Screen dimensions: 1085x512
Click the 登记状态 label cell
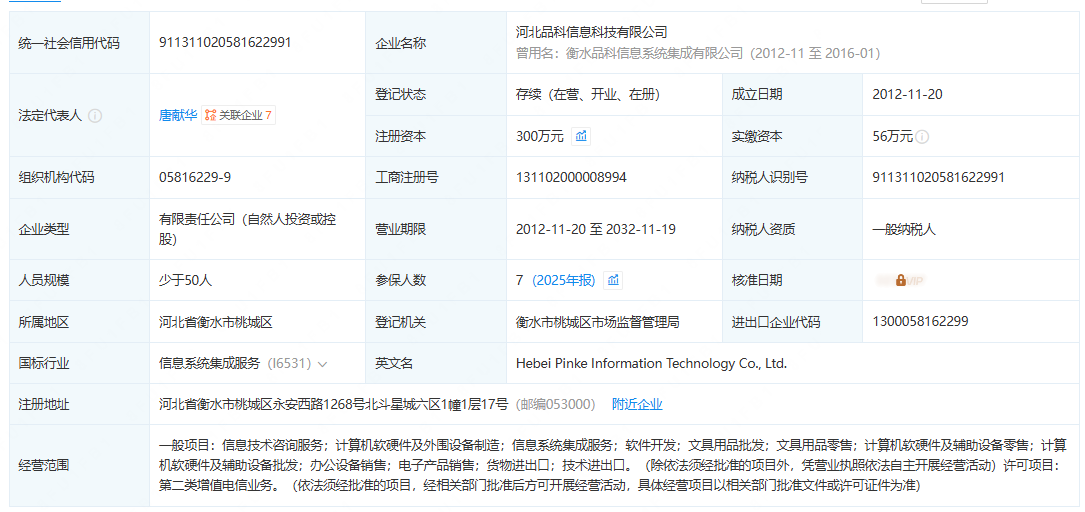click(436, 95)
